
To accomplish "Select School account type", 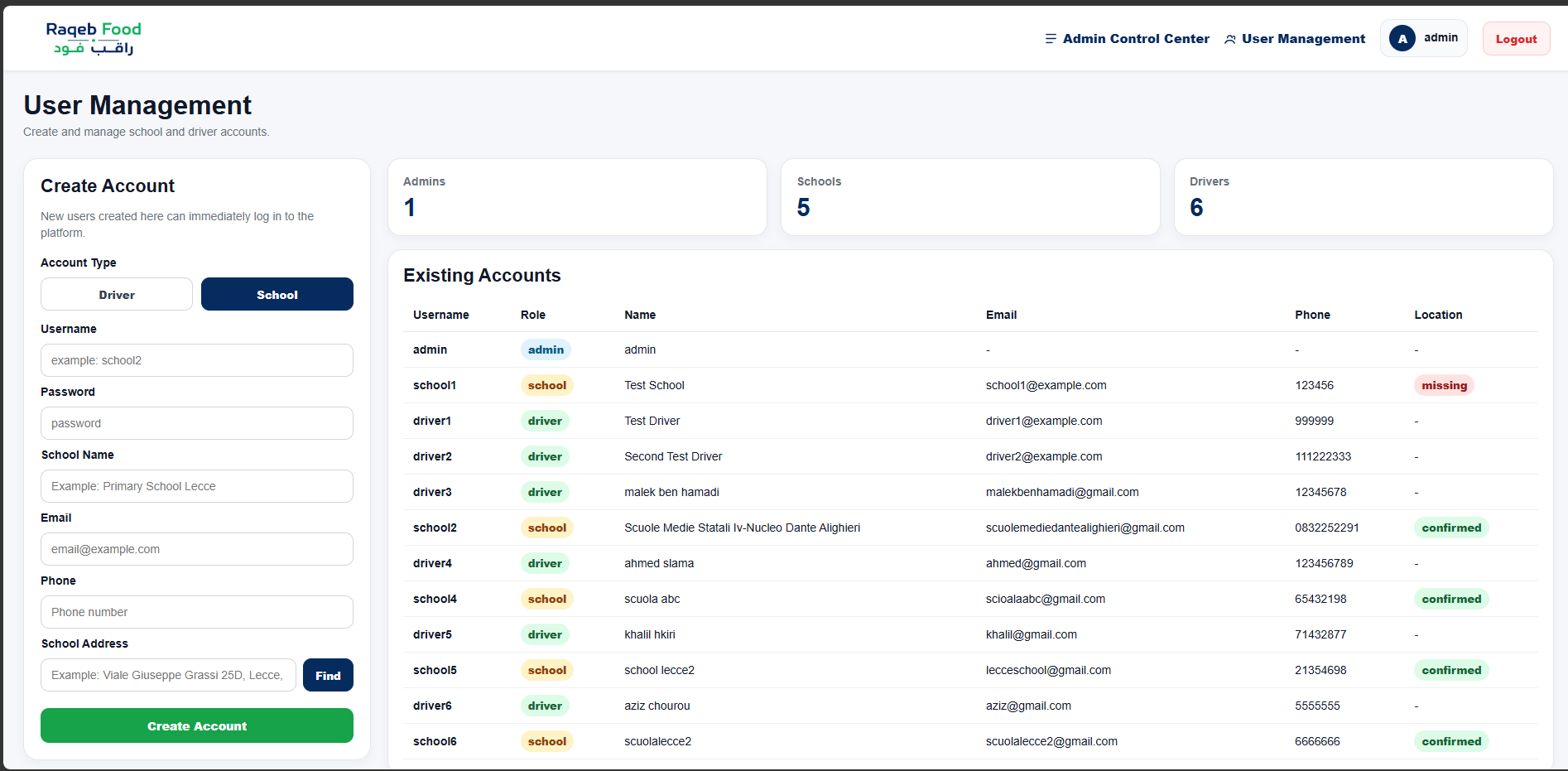I will click(277, 294).
